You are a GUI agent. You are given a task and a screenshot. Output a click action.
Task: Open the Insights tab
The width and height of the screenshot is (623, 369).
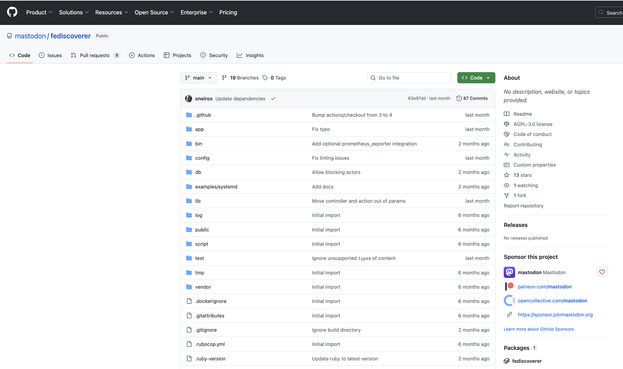click(250, 55)
